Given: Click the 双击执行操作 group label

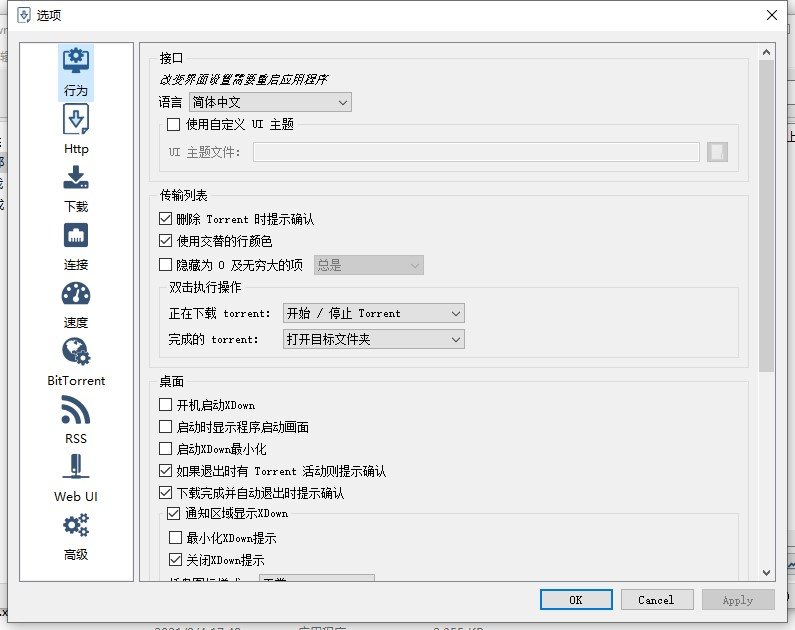Looking at the screenshot, I should pos(205,287).
